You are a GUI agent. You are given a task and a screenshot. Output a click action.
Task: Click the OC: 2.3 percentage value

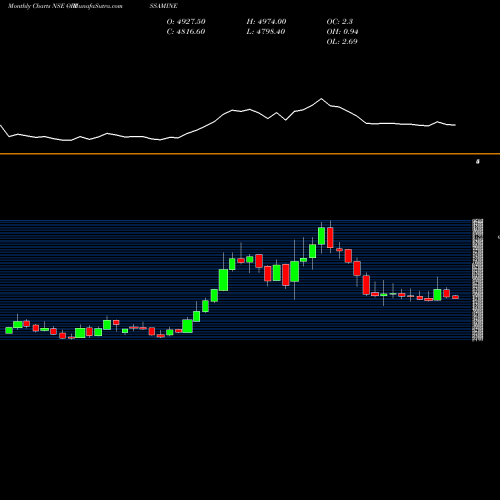pyautogui.click(x=339, y=22)
